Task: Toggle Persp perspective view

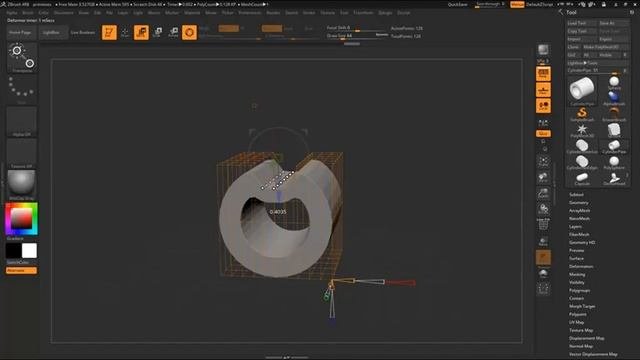Action: click(x=543, y=74)
